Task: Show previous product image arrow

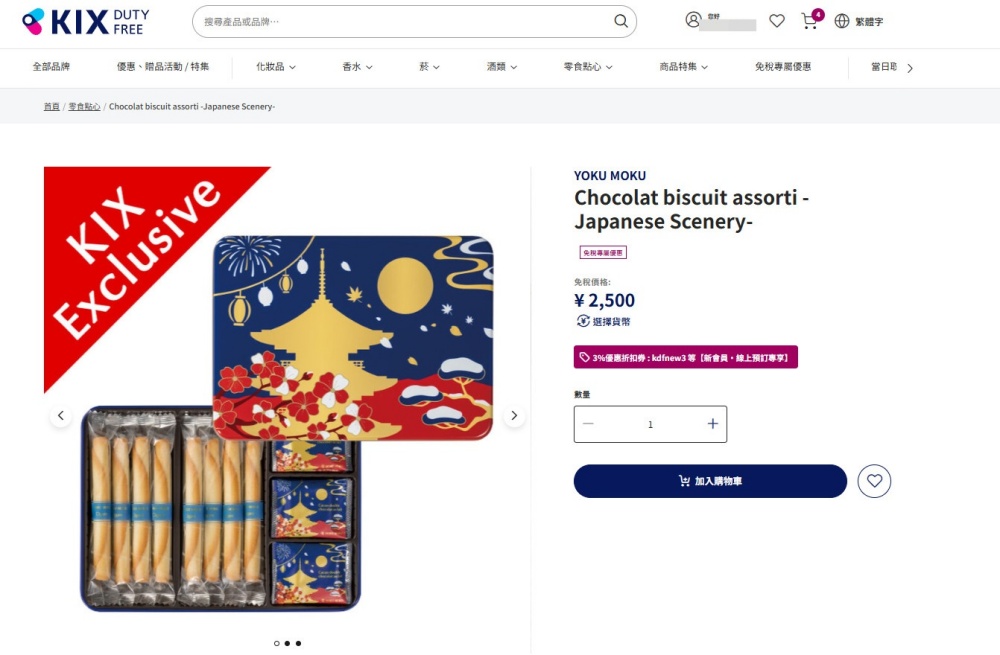Action: (x=60, y=416)
